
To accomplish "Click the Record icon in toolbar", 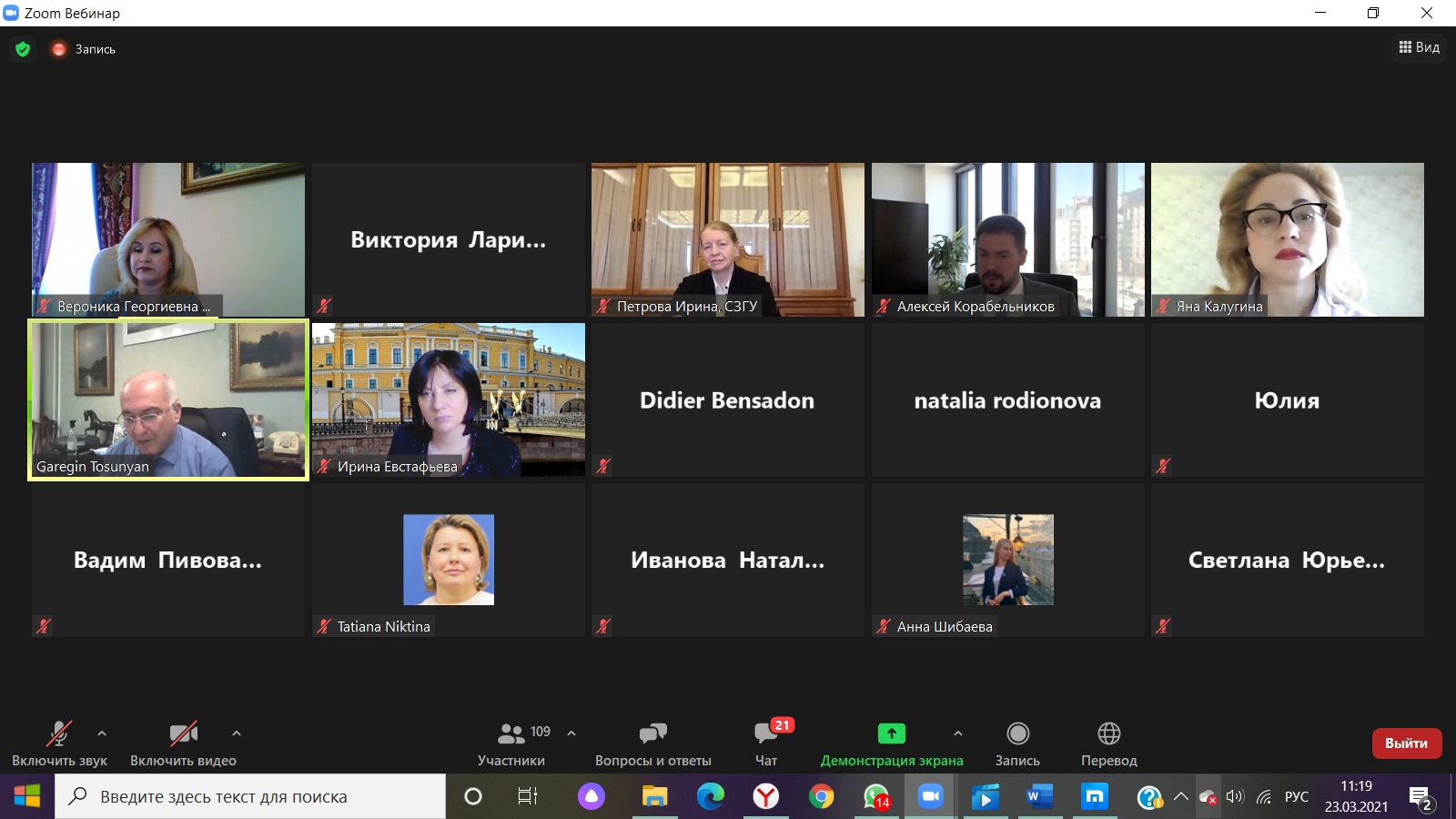I will tap(1017, 733).
